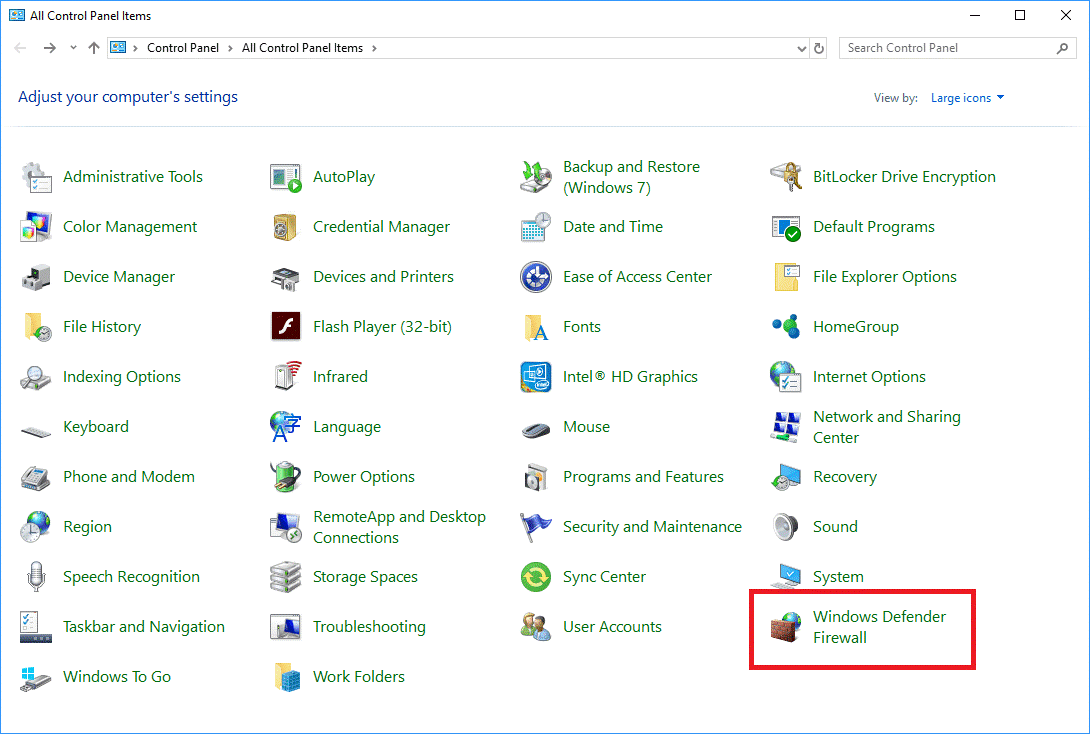Expand the address bar history dropdown
1090x734 pixels.
click(x=802, y=49)
